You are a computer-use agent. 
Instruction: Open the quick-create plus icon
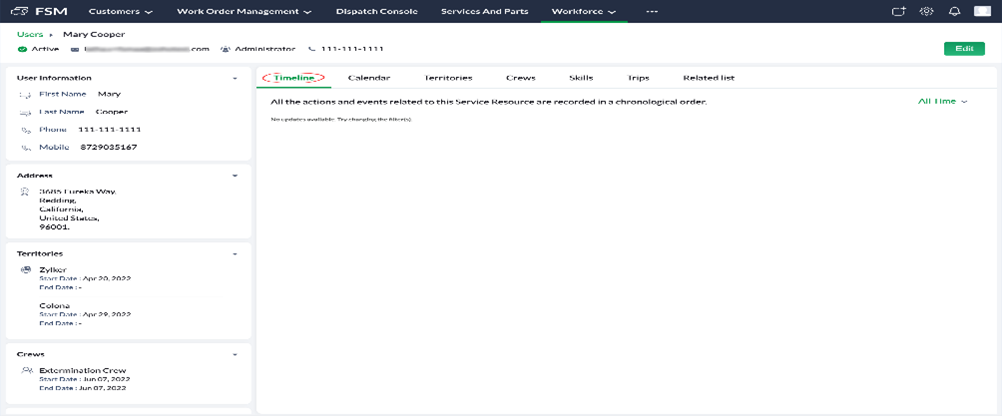pyautogui.click(x=898, y=11)
